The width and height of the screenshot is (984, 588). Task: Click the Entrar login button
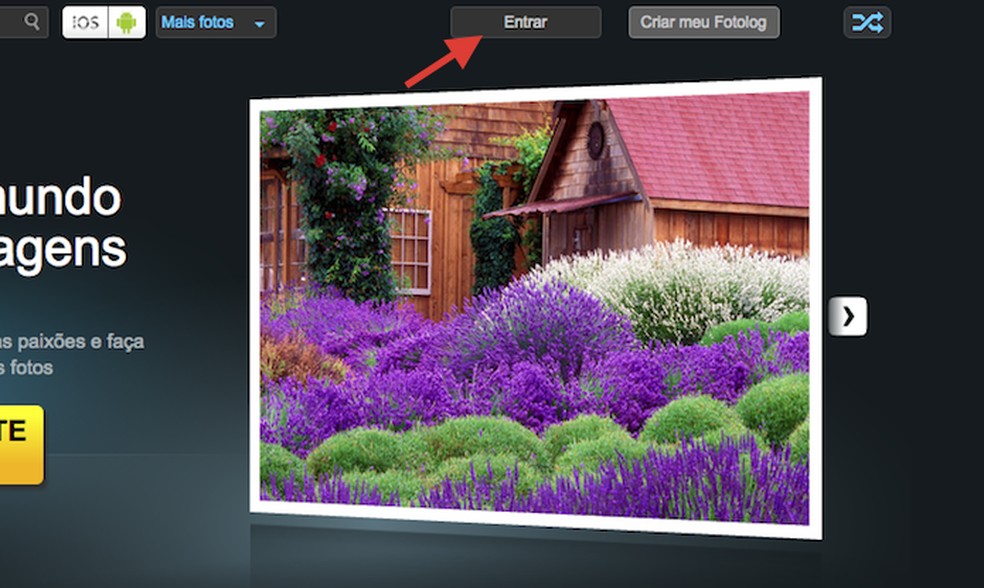coord(526,23)
